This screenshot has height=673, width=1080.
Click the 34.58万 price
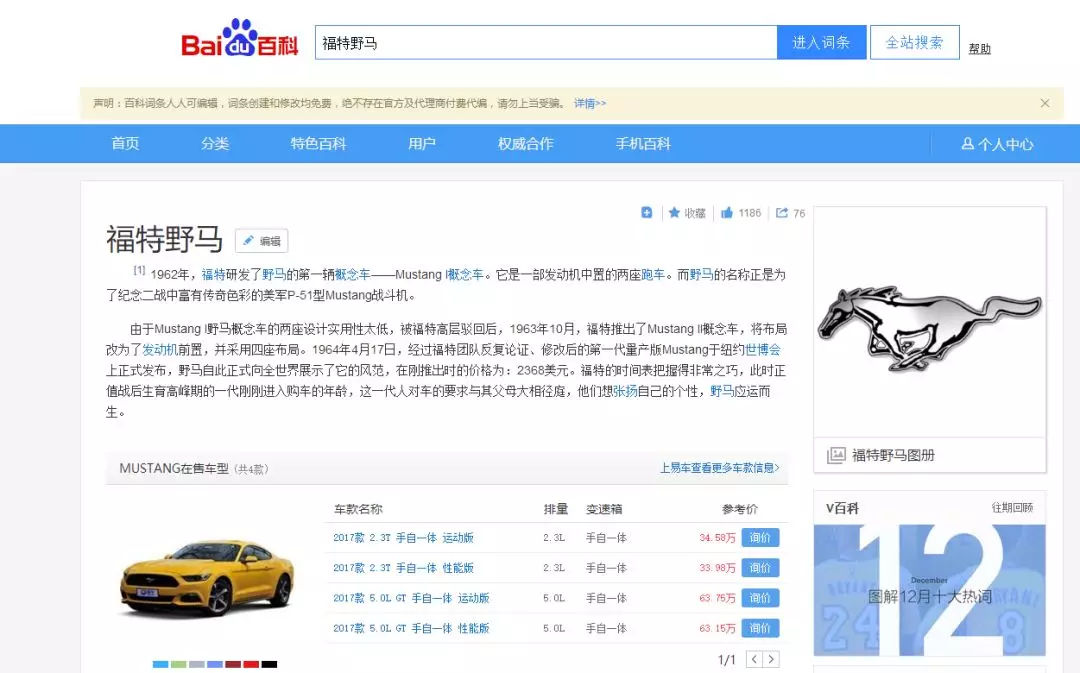coord(718,538)
